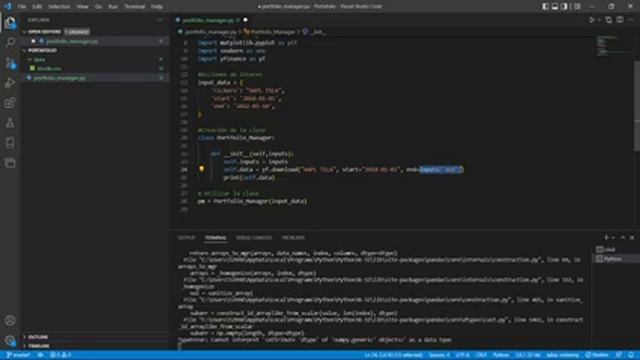Toggle Secondary Side Bar layout button
This screenshot has height=360, width=640.
[x=564, y=7]
